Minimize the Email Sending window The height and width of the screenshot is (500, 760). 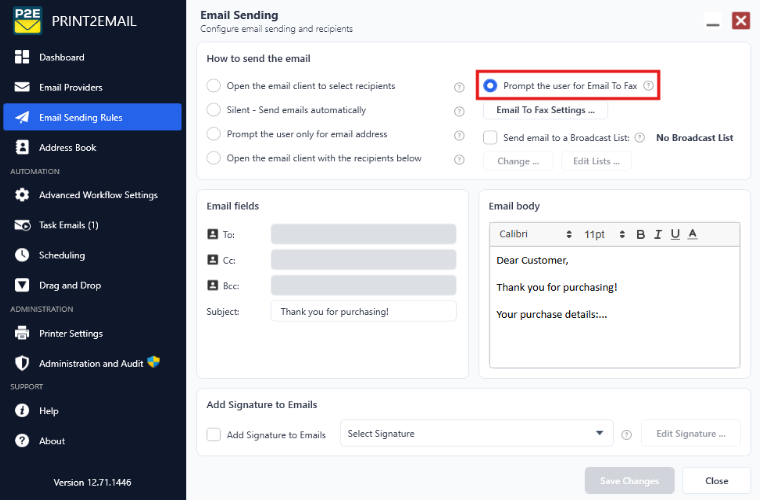pos(712,21)
